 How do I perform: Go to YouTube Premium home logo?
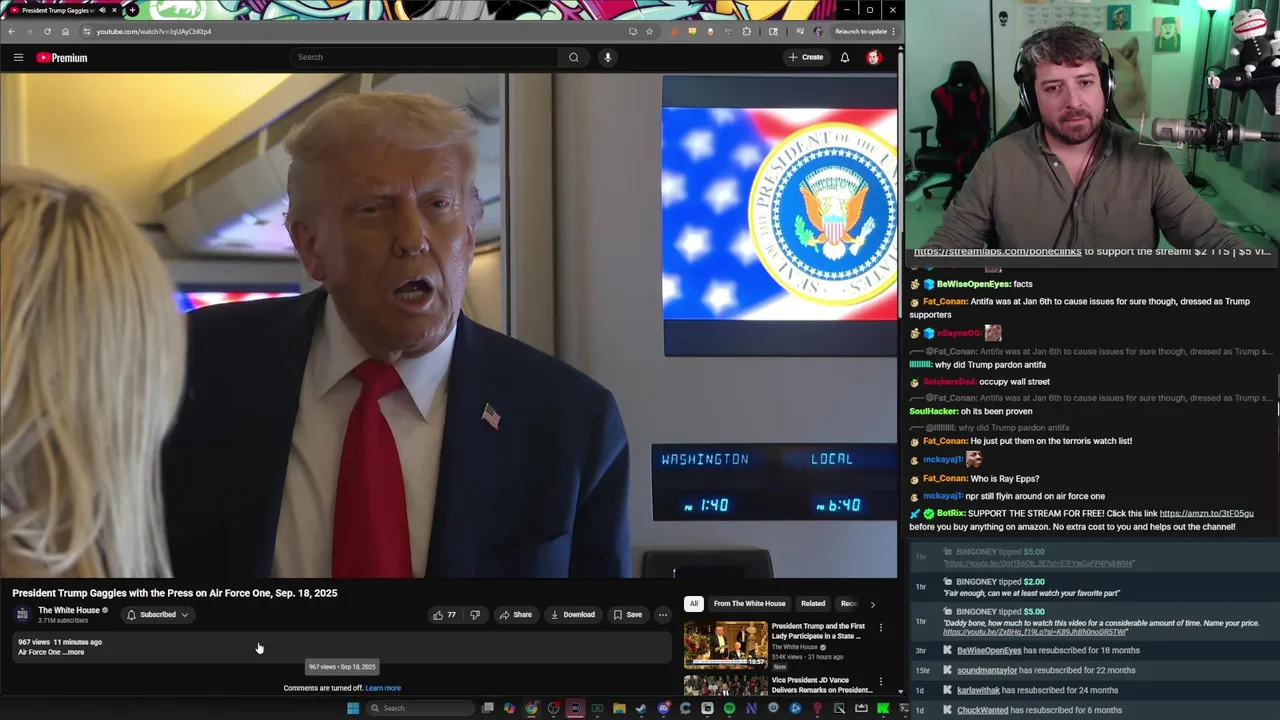tap(63, 58)
